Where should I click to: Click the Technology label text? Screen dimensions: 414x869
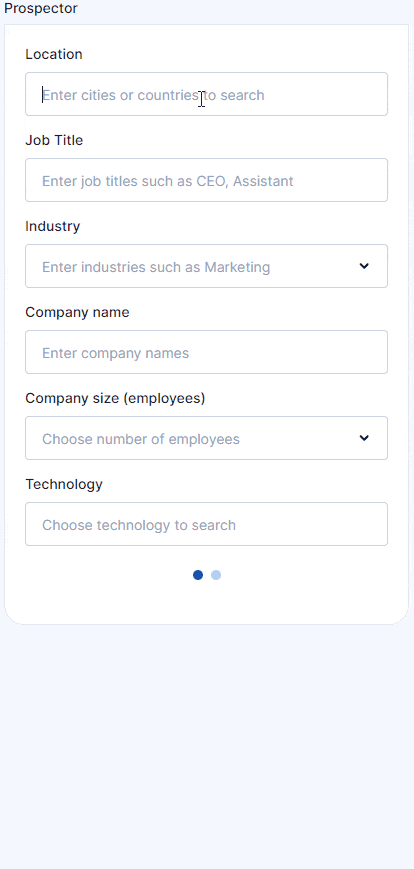coord(64,484)
